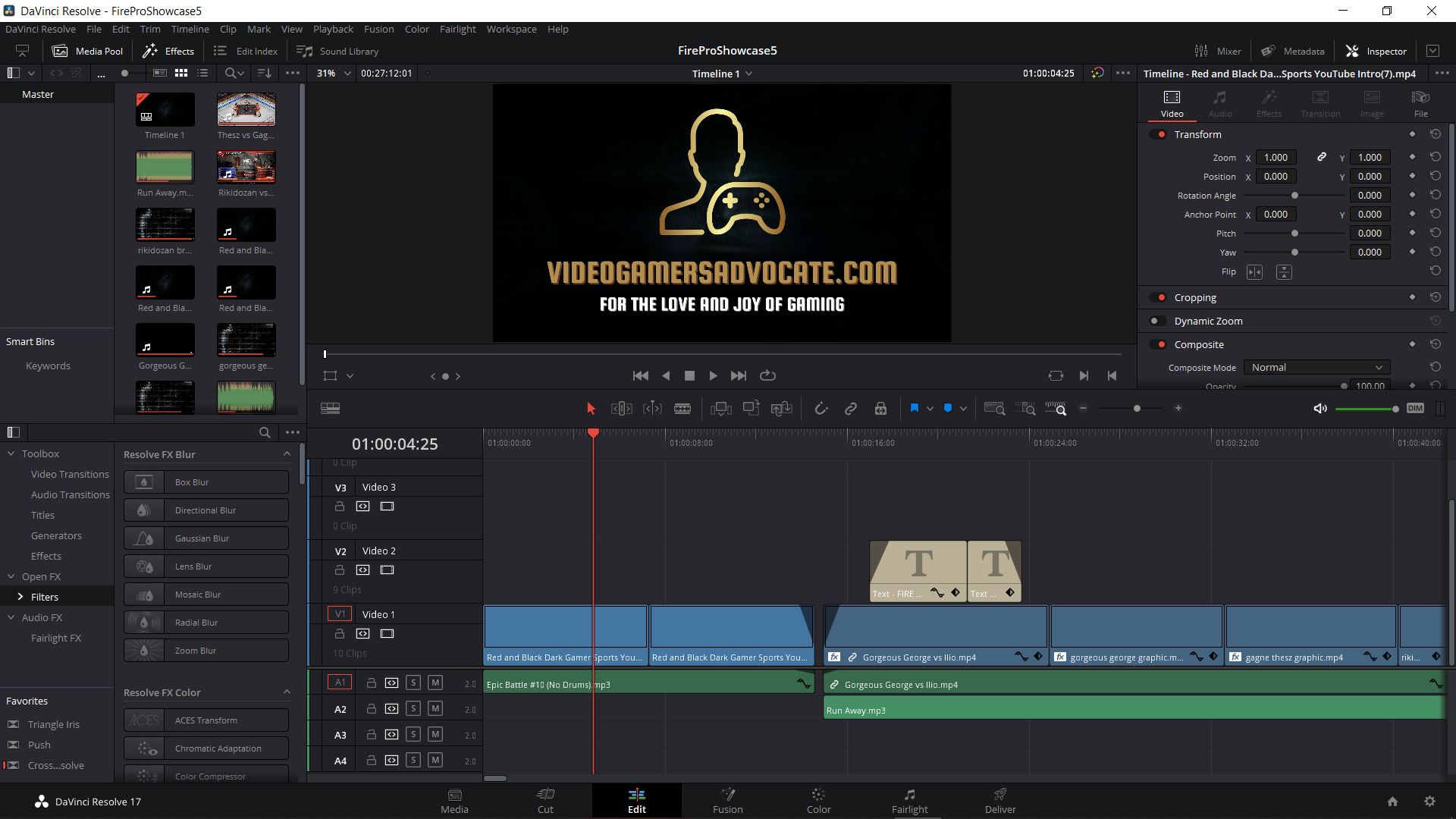Click the blue flag marker icon
1456x819 pixels.
pyautogui.click(x=914, y=408)
